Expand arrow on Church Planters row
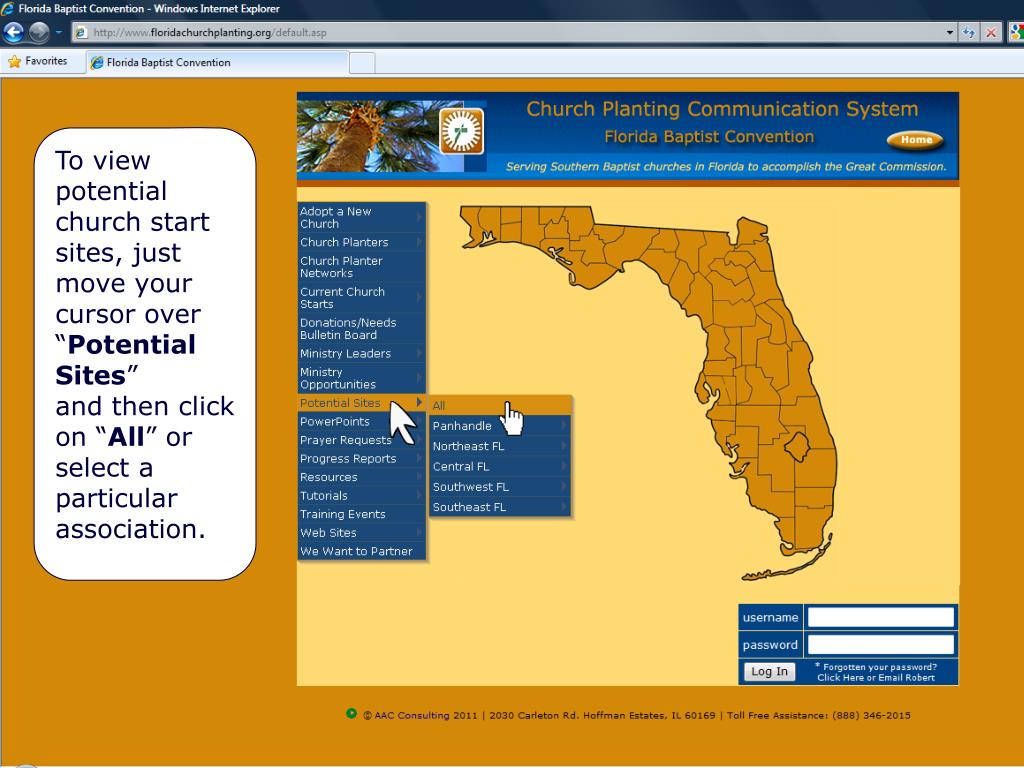 pos(419,242)
